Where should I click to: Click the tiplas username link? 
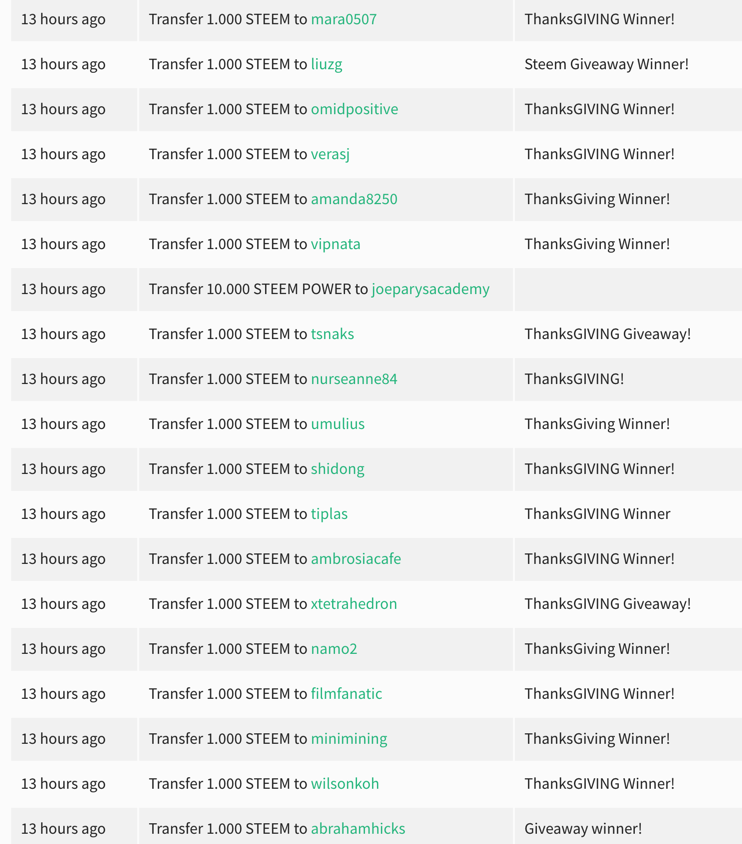click(x=329, y=514)
